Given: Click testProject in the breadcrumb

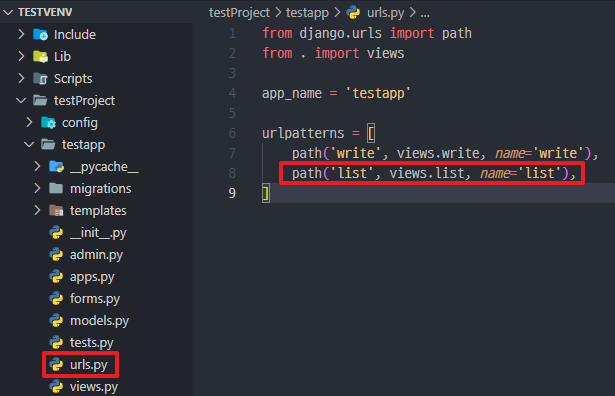Looking at the screenshot, I should pos(239,13).
